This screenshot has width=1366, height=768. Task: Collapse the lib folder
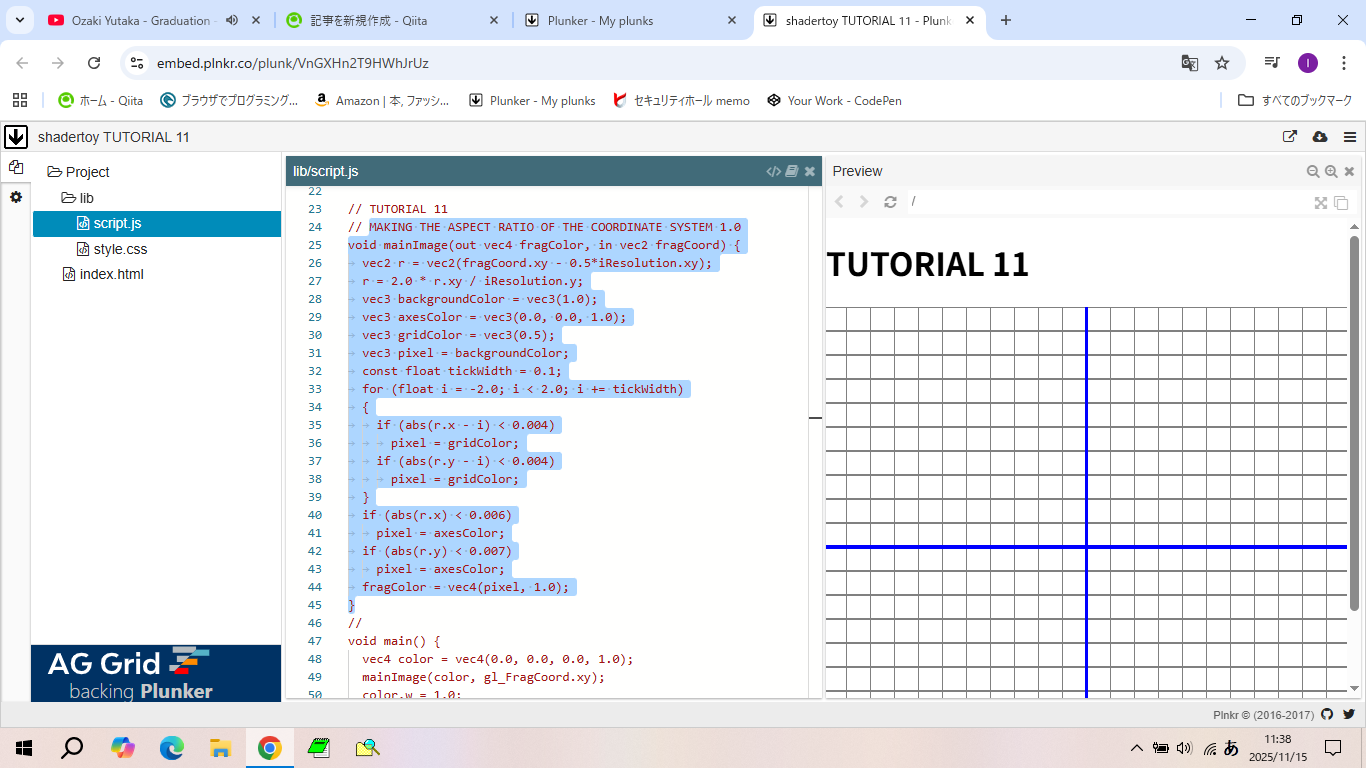pos(78,198)
